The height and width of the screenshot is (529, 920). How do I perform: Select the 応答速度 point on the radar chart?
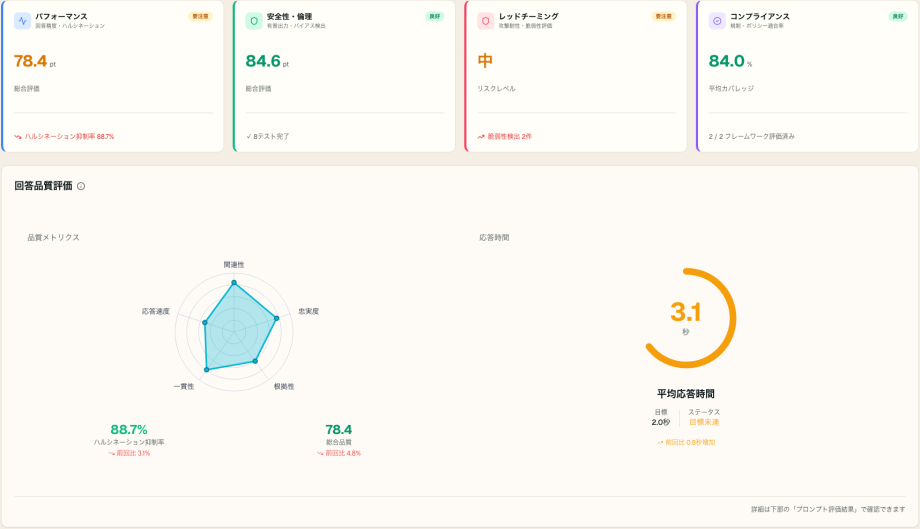click(205, 323)
